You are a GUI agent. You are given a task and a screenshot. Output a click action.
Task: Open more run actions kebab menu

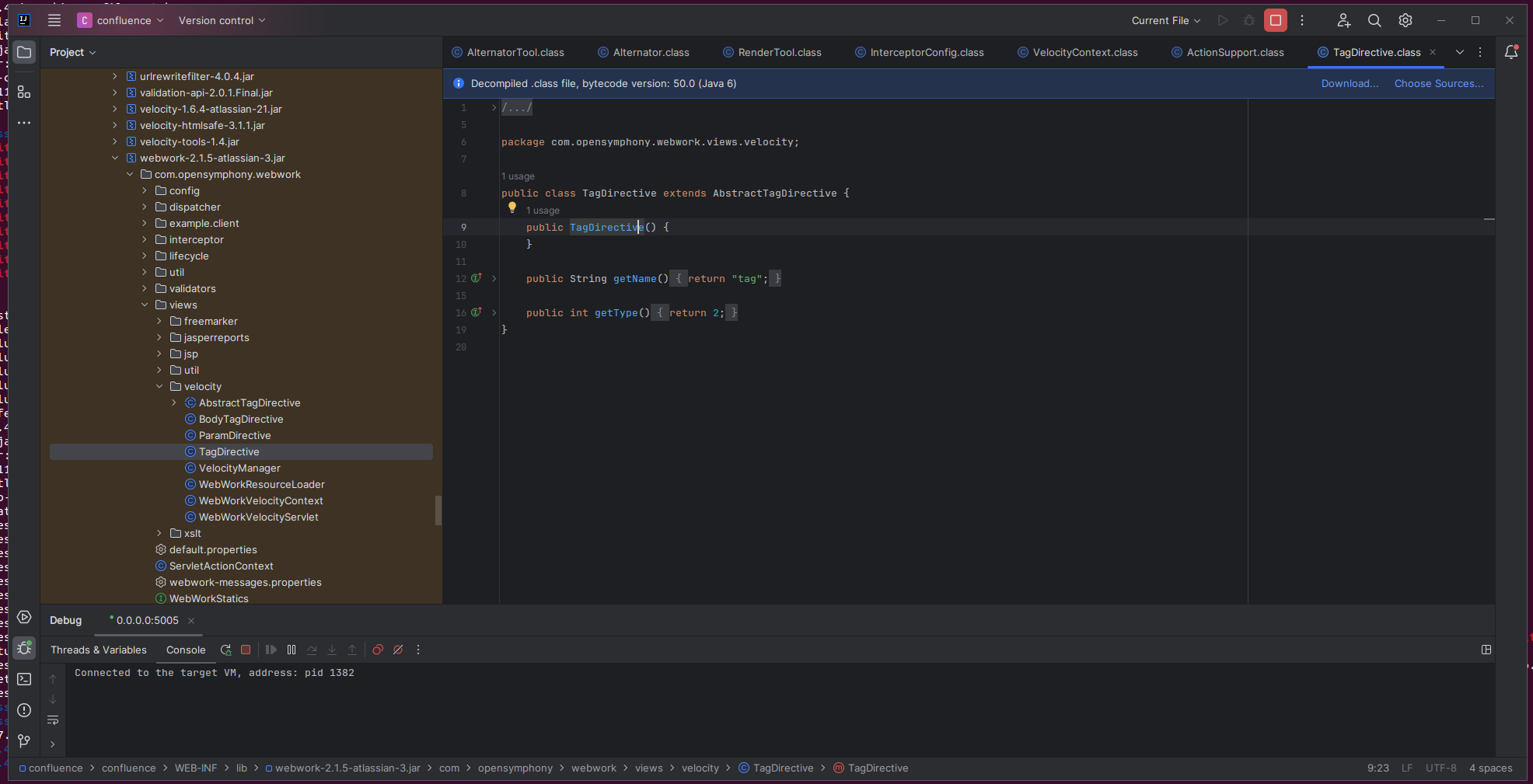(1302, 20)
